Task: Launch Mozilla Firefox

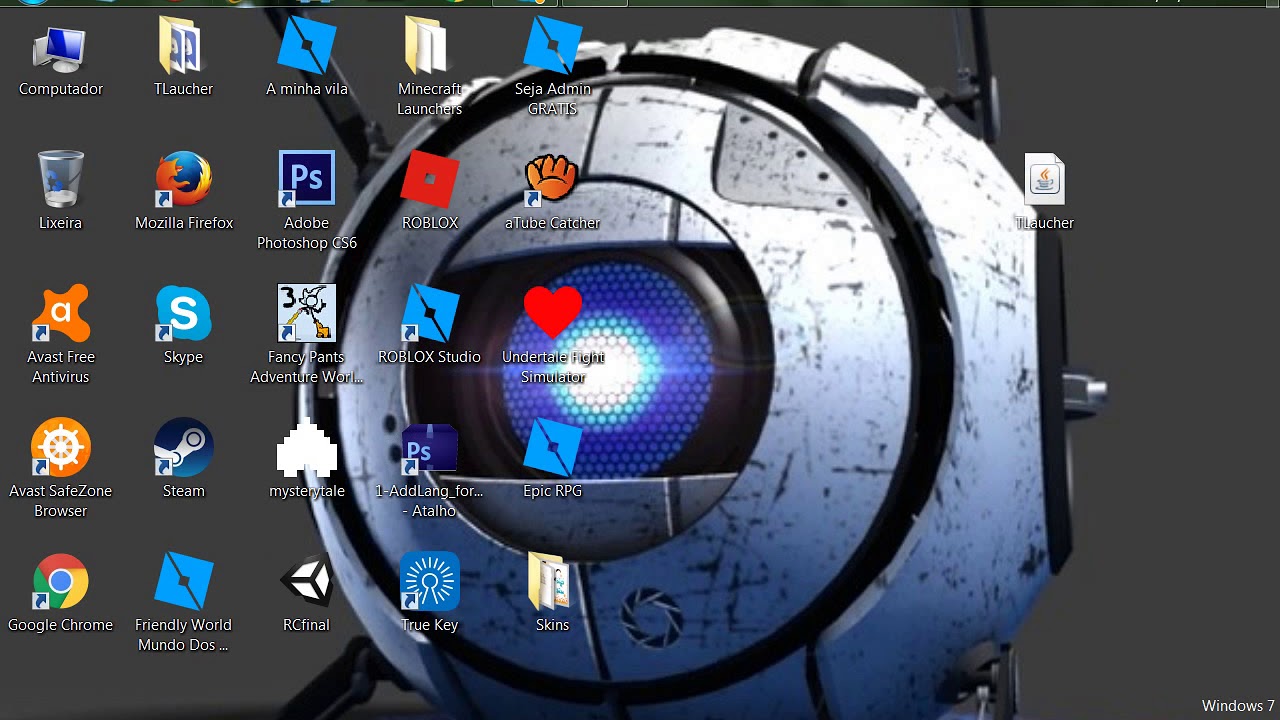Action: tap(184, 179)
